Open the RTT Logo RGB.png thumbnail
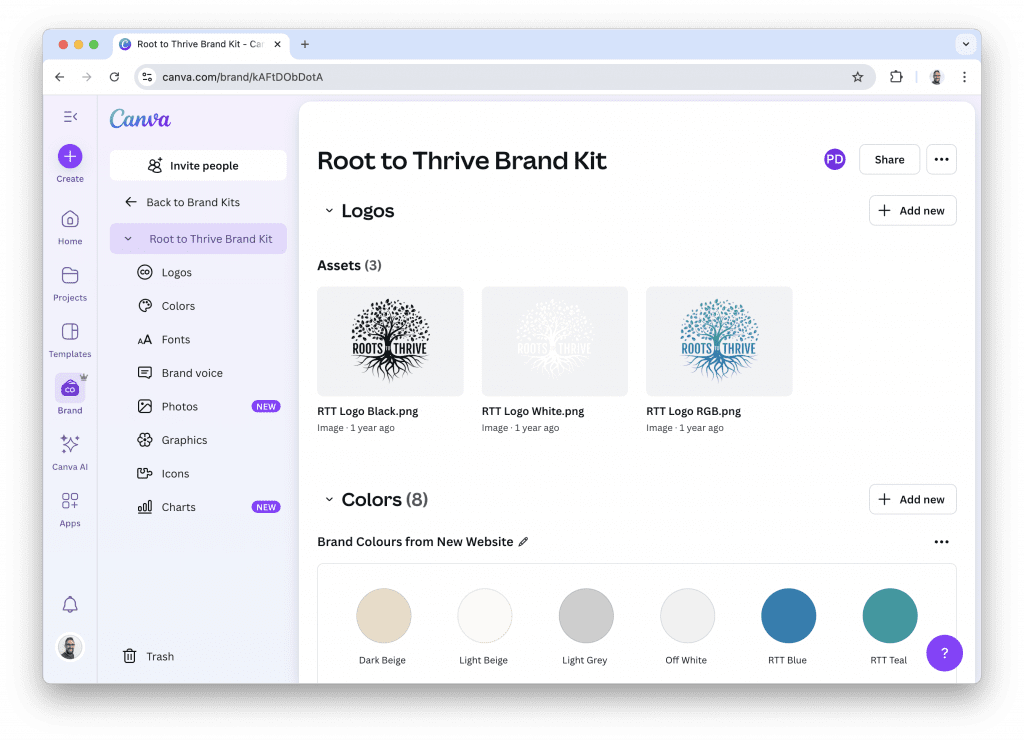The width and height of the screenshot is (1024, 740). (719, 341)
